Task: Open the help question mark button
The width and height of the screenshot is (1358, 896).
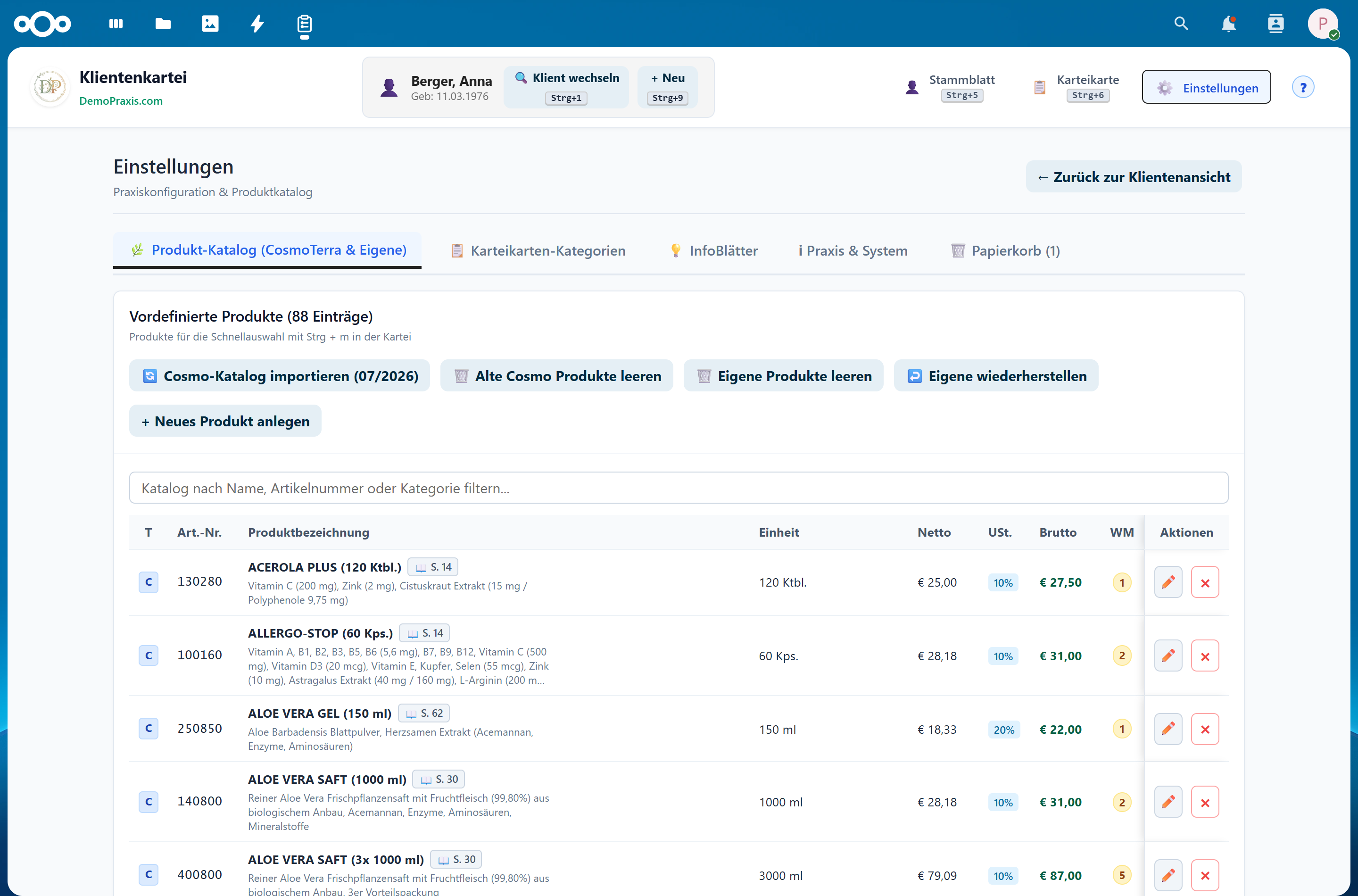Action: tap(1302, 87)
